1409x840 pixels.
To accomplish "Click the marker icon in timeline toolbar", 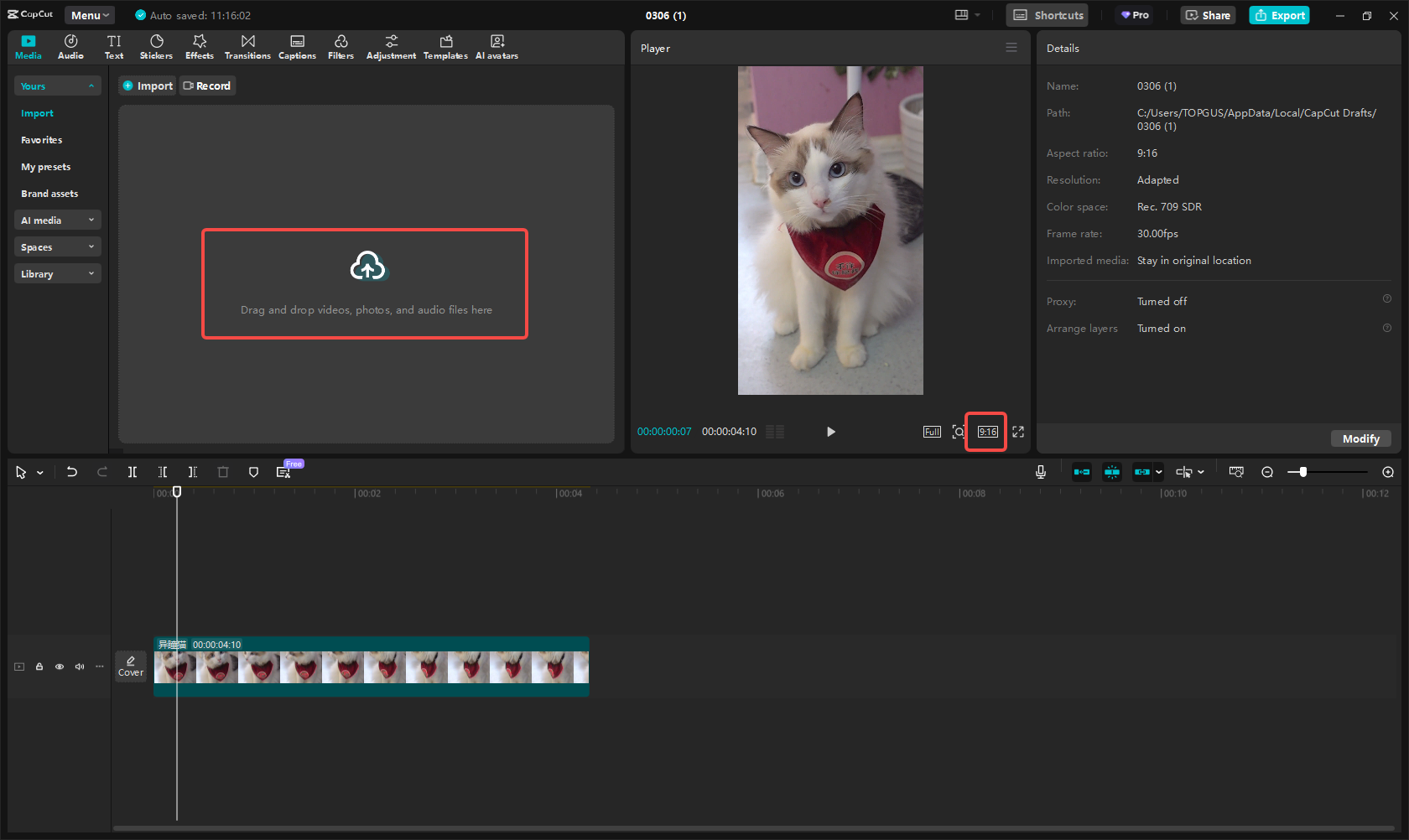I will tap(253, 472).
